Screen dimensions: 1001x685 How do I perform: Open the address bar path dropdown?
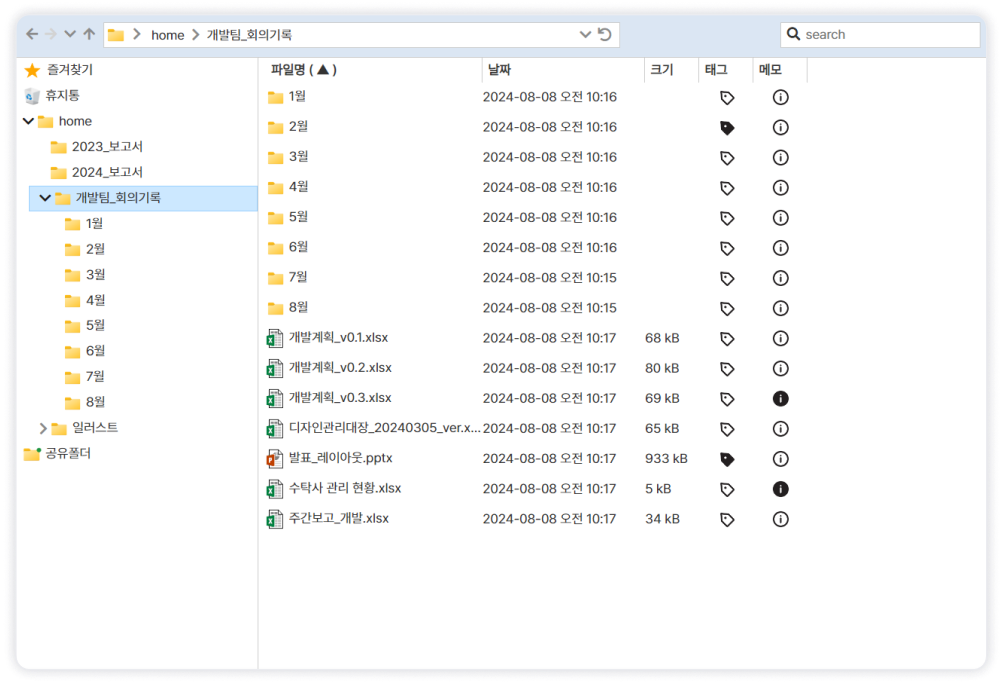pos(585,35)
